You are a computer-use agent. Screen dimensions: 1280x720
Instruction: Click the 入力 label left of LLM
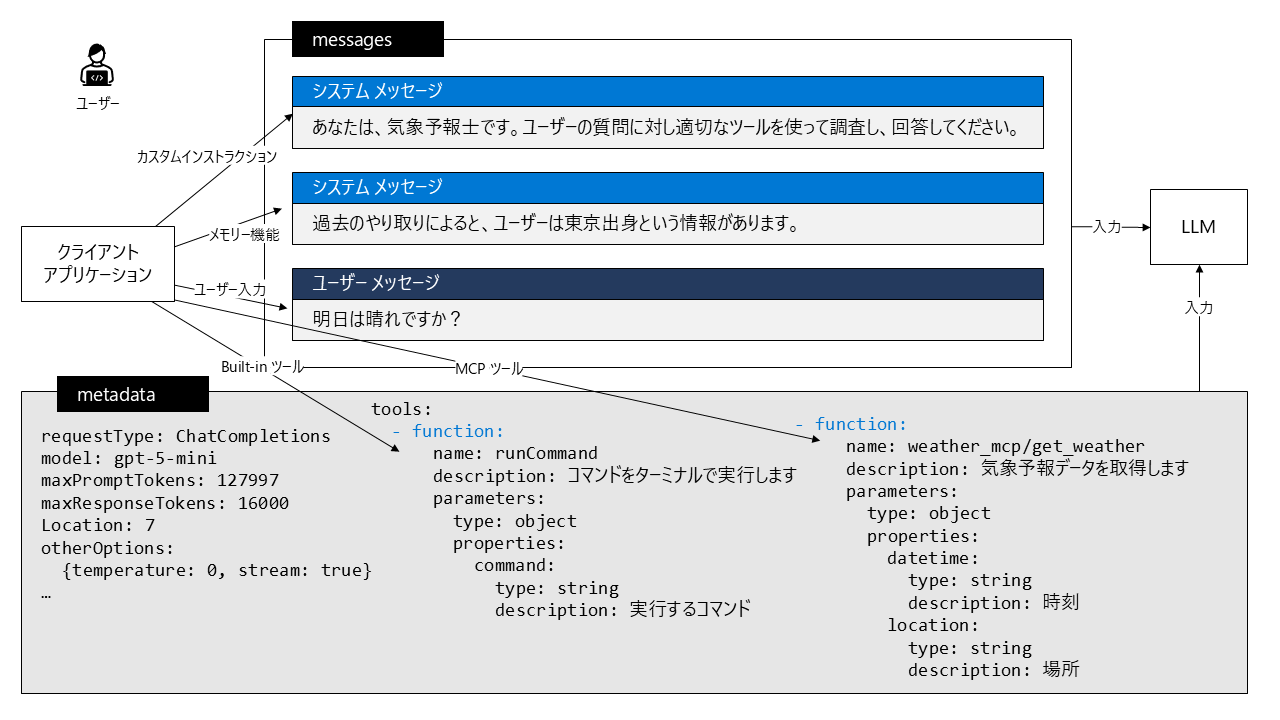point(1107,227)
